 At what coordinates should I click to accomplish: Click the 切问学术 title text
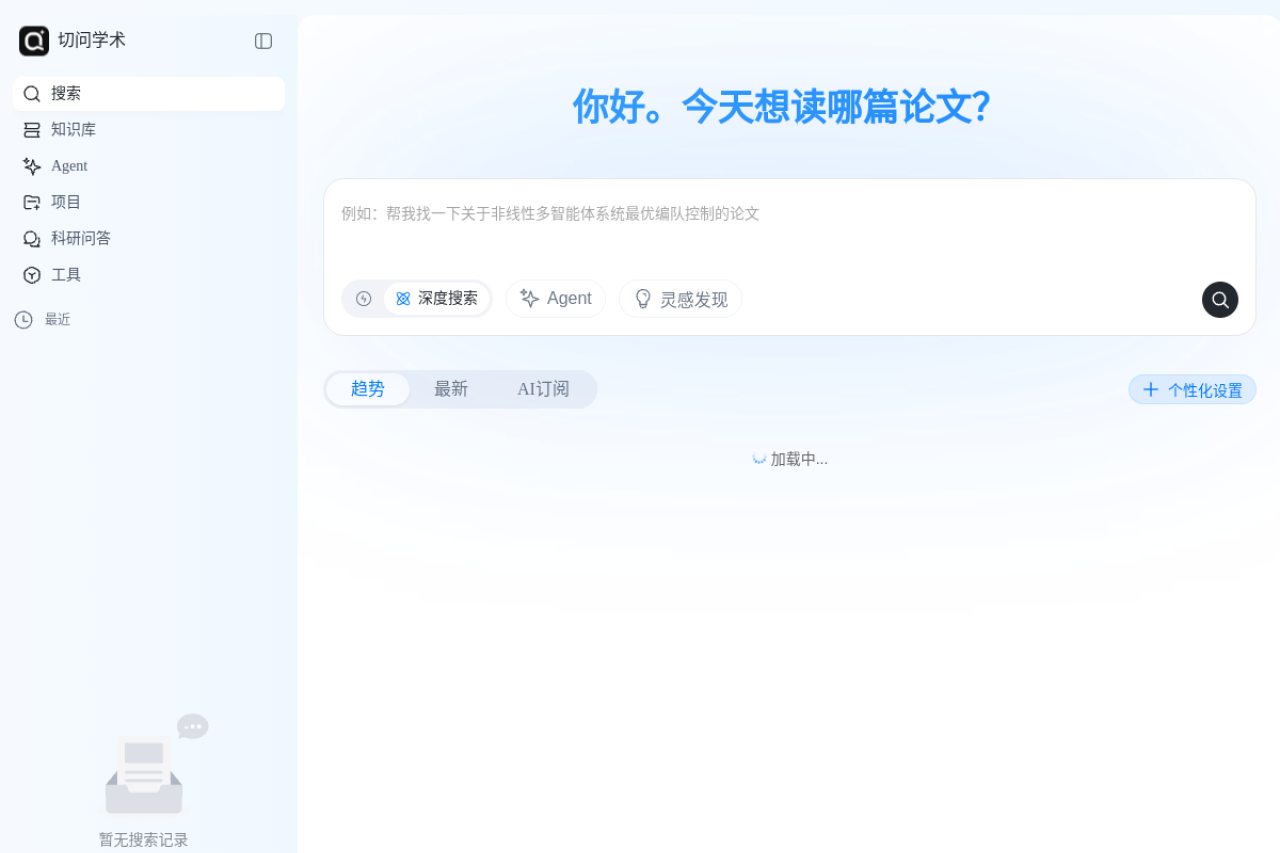pos(92,41)
